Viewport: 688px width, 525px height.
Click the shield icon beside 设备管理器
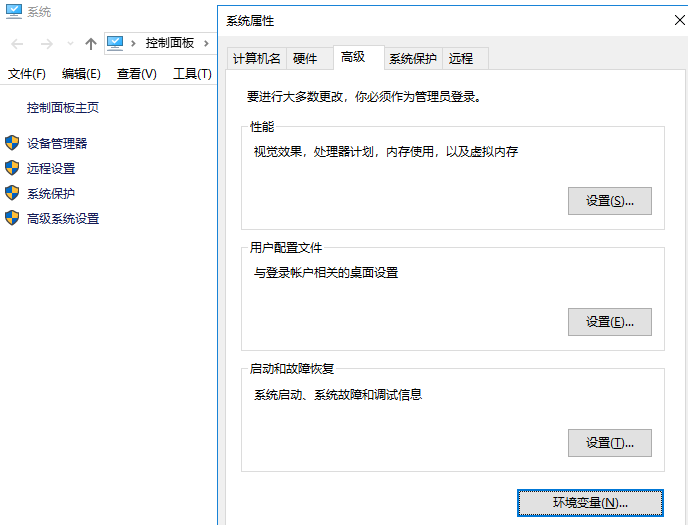12,143
